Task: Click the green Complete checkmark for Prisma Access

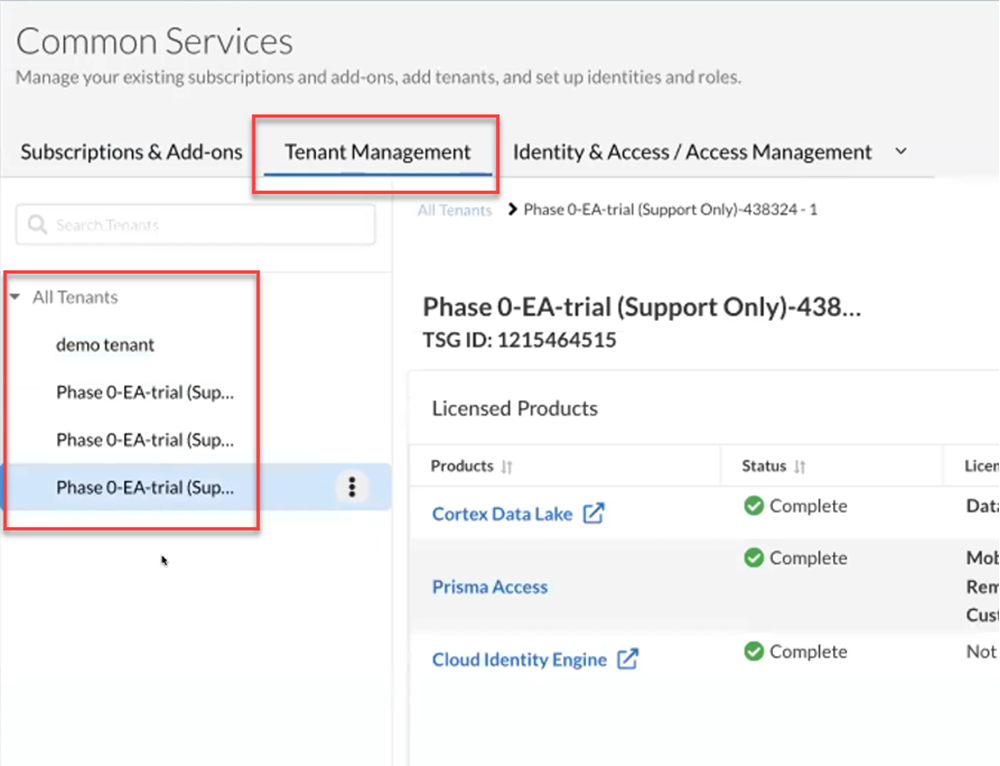Action: pyautogui.click(x=754, y=558)
